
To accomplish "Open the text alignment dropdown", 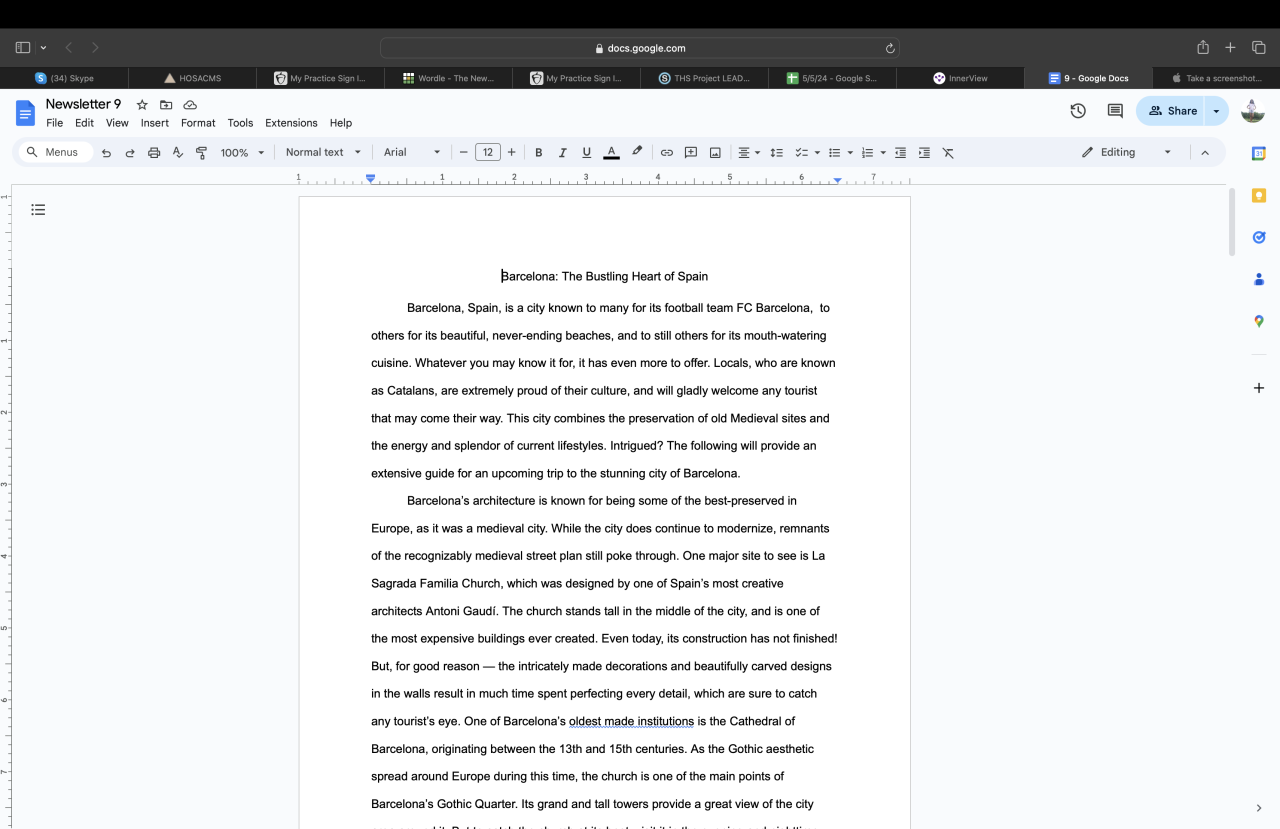I will 749,153.
